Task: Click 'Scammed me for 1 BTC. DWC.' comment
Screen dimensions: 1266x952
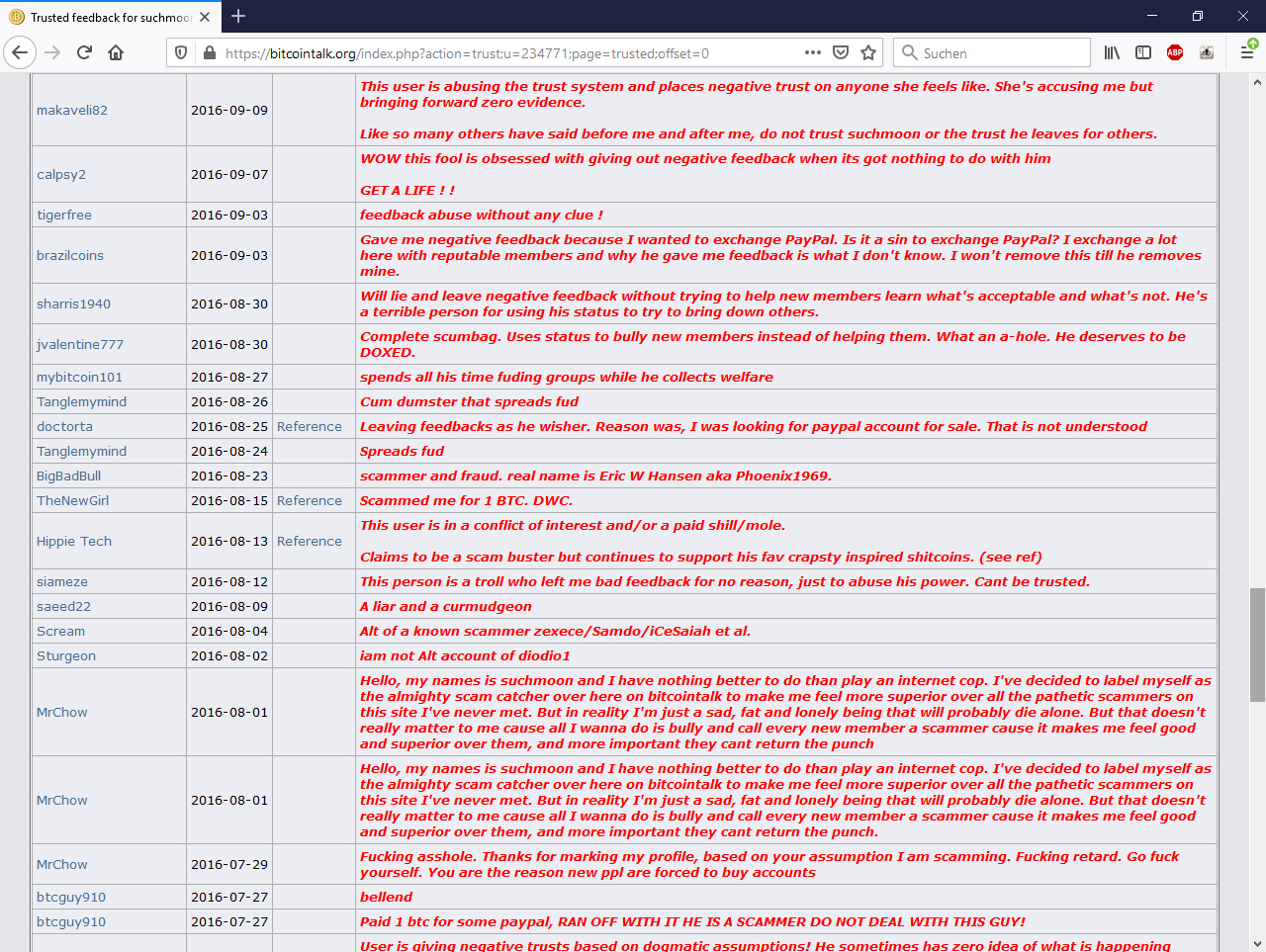Action: [466, 500]
